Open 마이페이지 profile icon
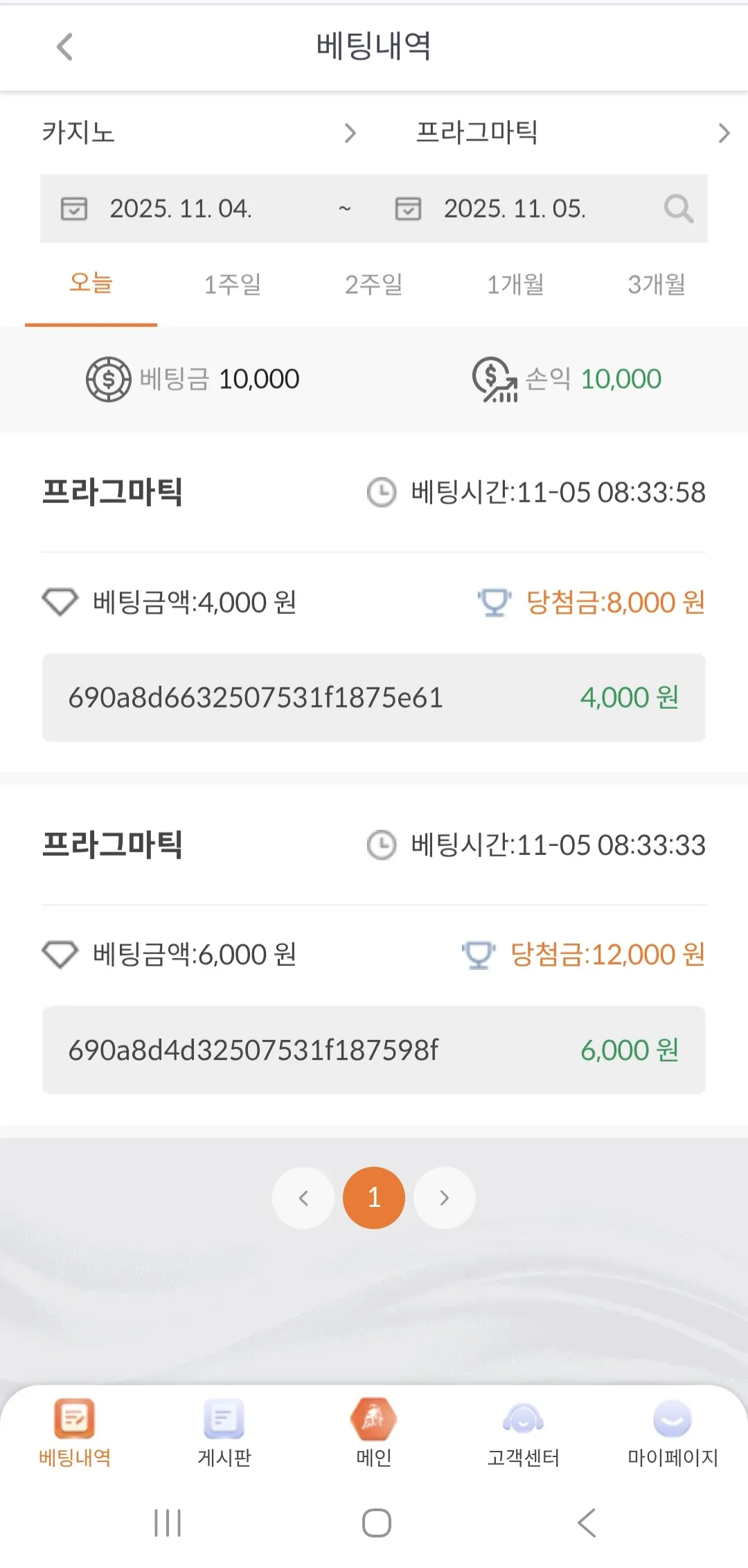 pos(673,1419)
